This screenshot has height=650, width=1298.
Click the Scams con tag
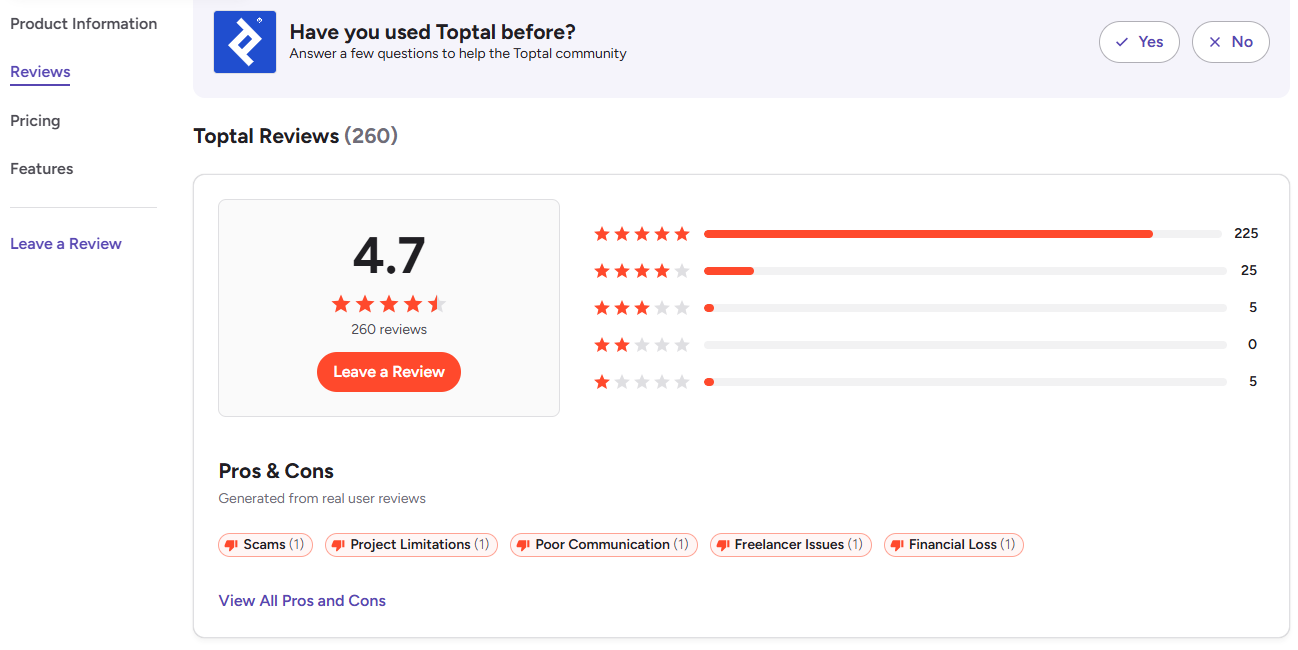[x=265, y=545]
